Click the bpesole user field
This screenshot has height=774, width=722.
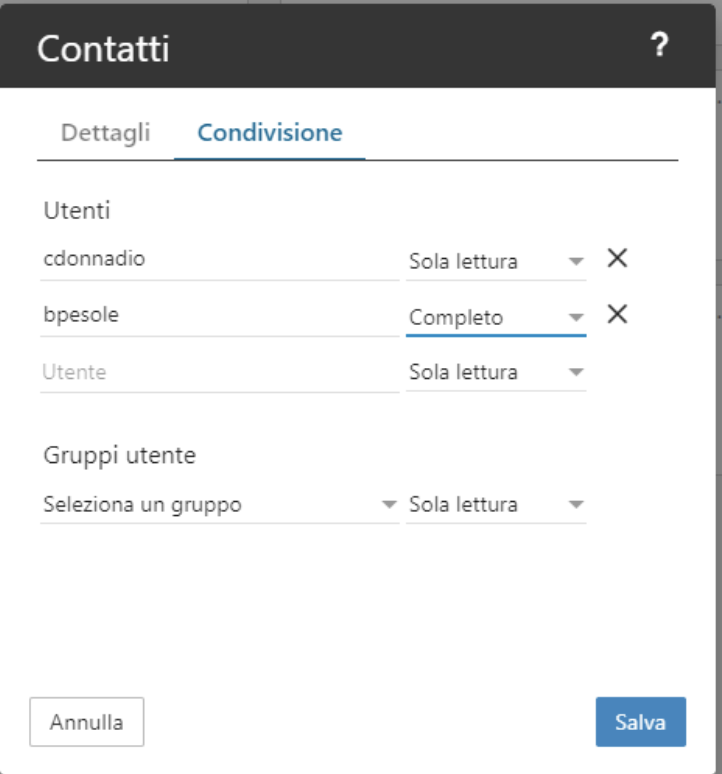point(220,315)
